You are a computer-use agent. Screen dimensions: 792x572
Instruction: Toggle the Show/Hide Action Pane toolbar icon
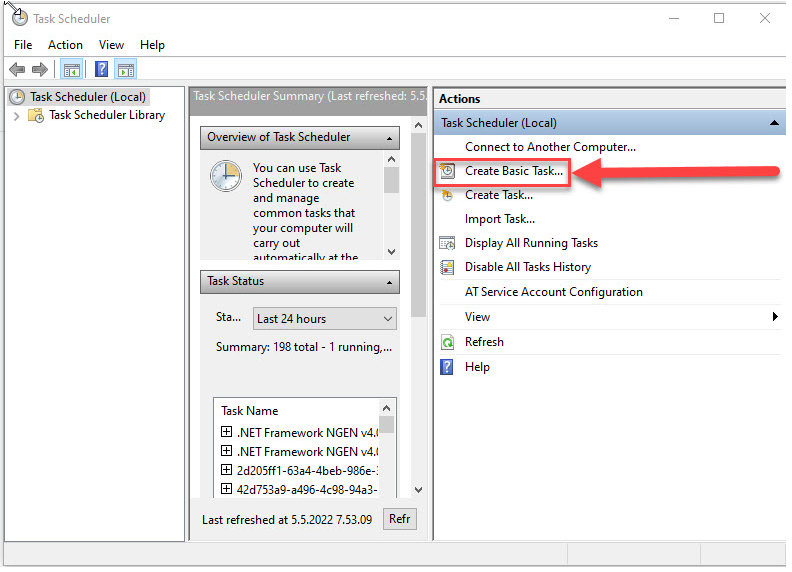tap(125, 69)
